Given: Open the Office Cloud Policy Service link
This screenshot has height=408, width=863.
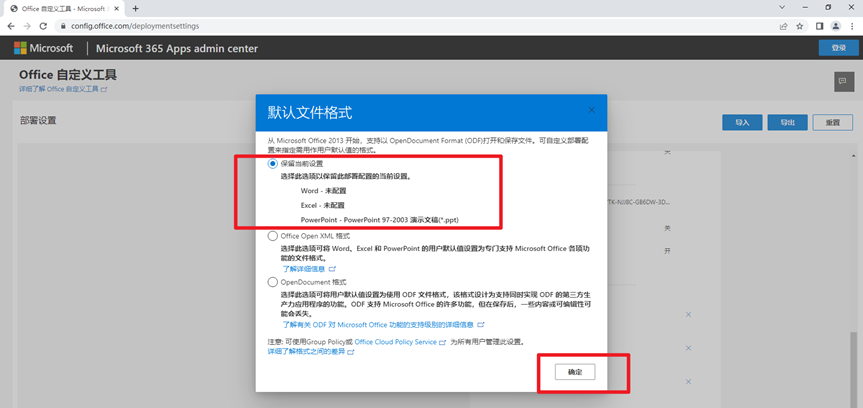Looking at the screenshot, I should pos(395,342).
